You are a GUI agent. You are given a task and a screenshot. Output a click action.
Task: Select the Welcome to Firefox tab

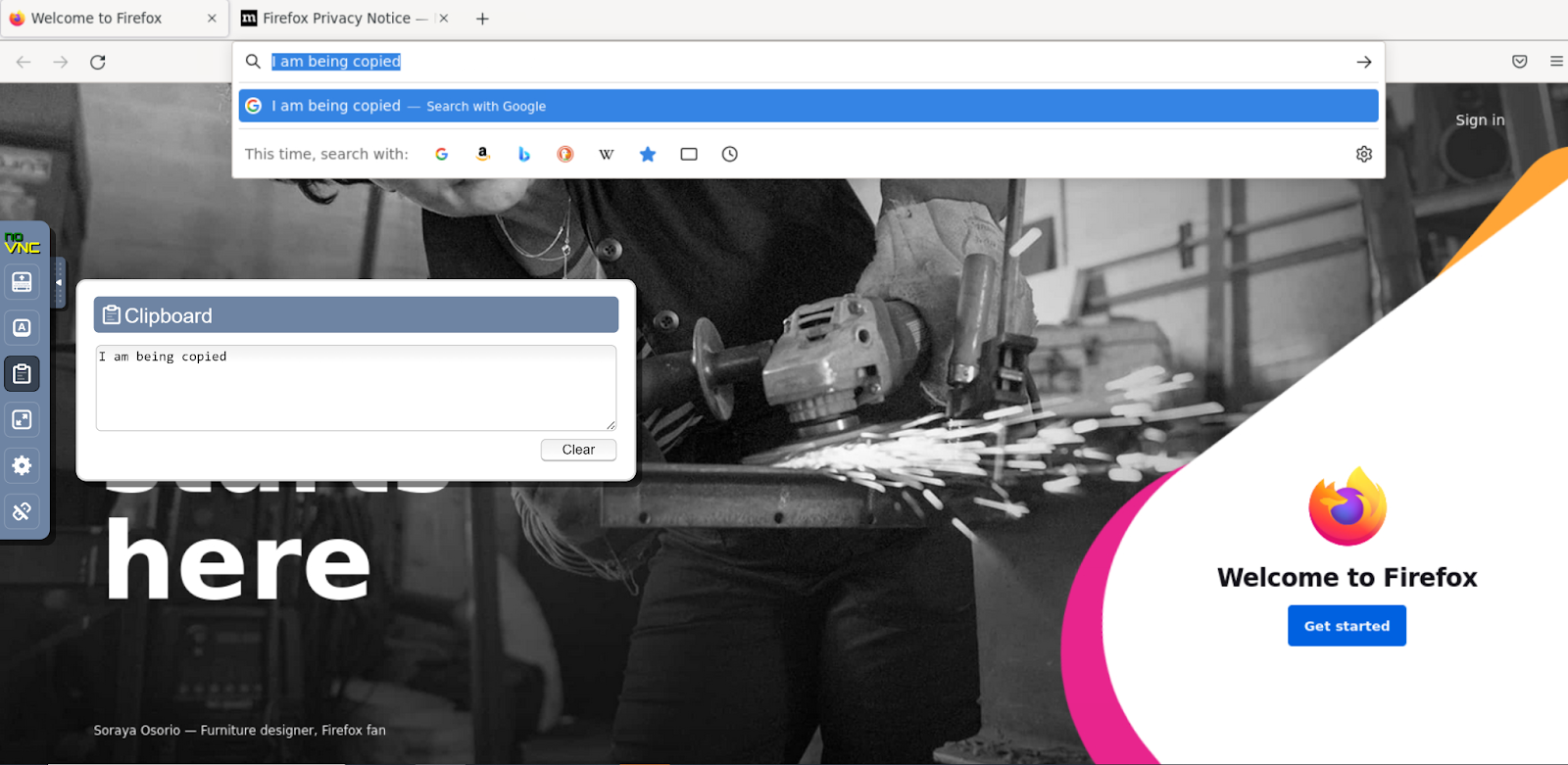tap(96, 19)
